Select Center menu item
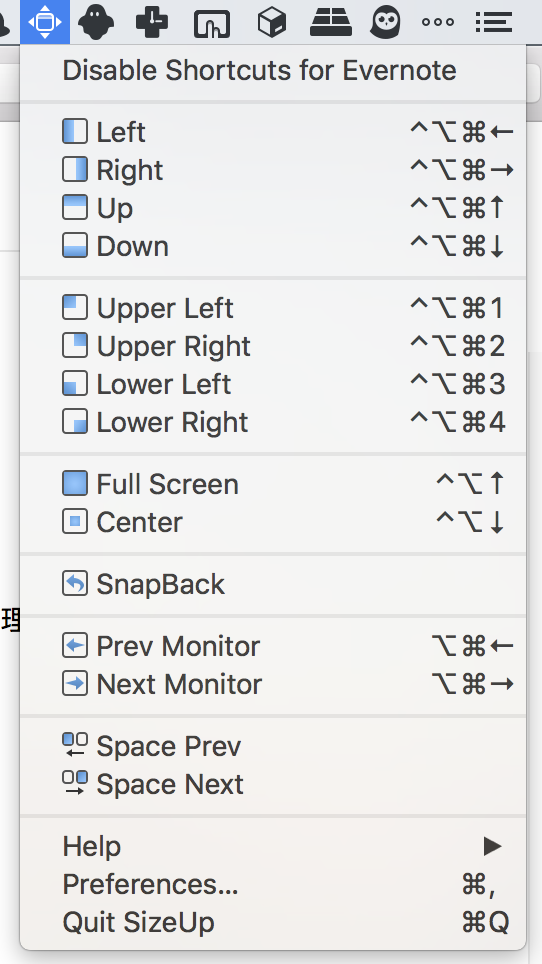Screen dimensions: 542x964 (273, 522)
